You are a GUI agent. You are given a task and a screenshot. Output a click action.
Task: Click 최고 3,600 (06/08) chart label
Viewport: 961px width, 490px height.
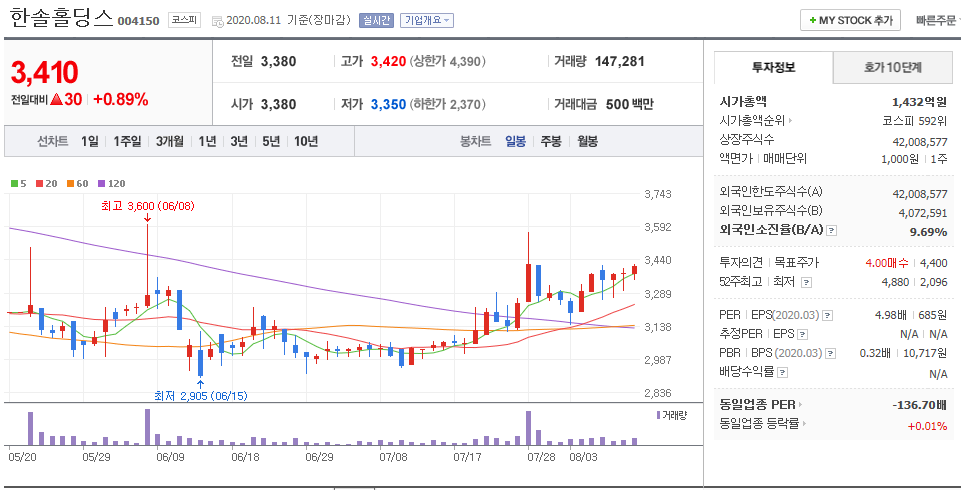click(148, 206)
